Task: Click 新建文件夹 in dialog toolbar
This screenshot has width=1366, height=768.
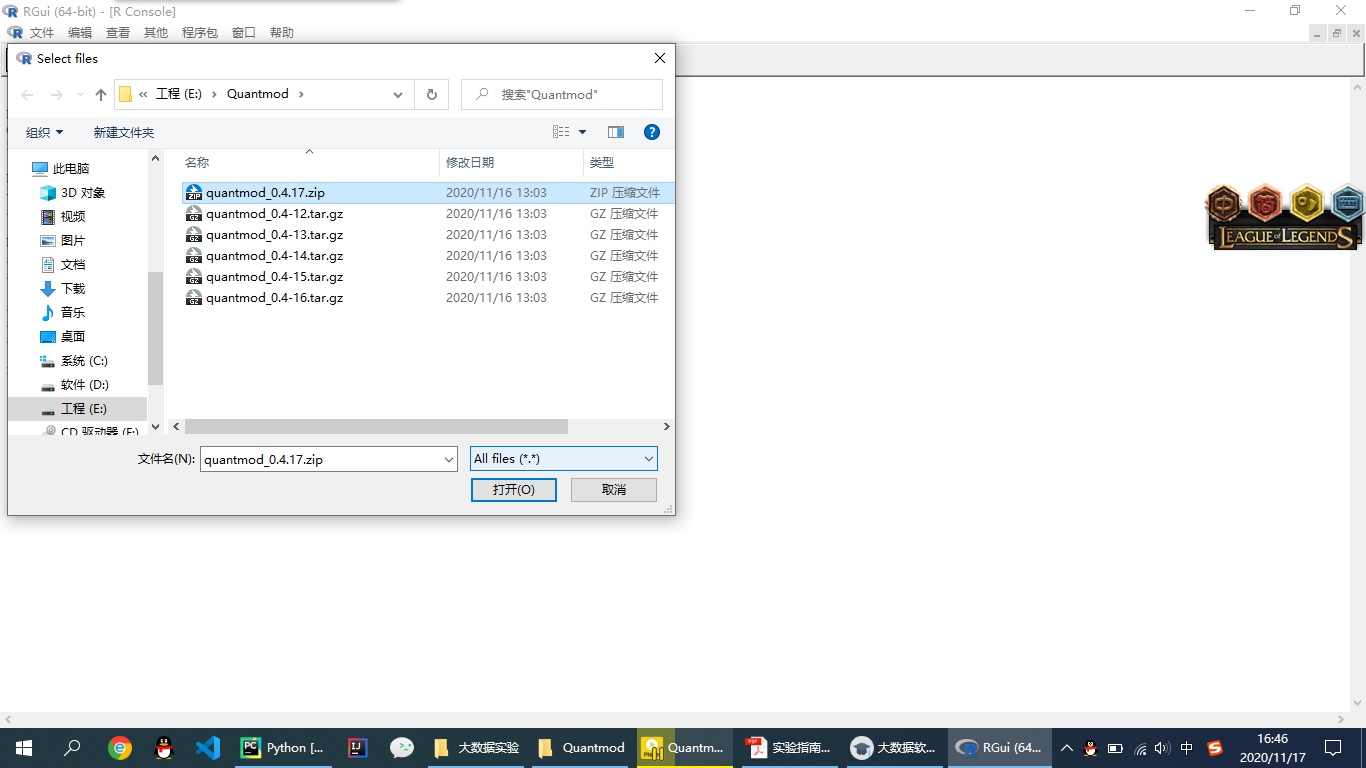Action: tap(123, 132)
